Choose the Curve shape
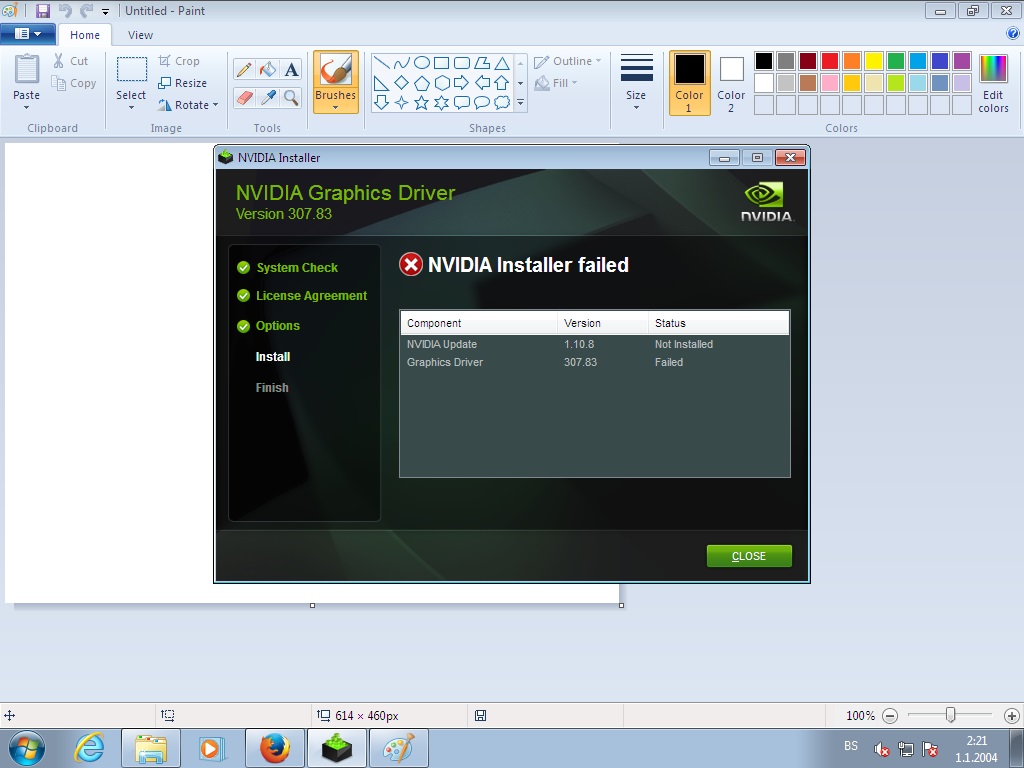Screen dimensions: 1024x768 tap(402, 63)
